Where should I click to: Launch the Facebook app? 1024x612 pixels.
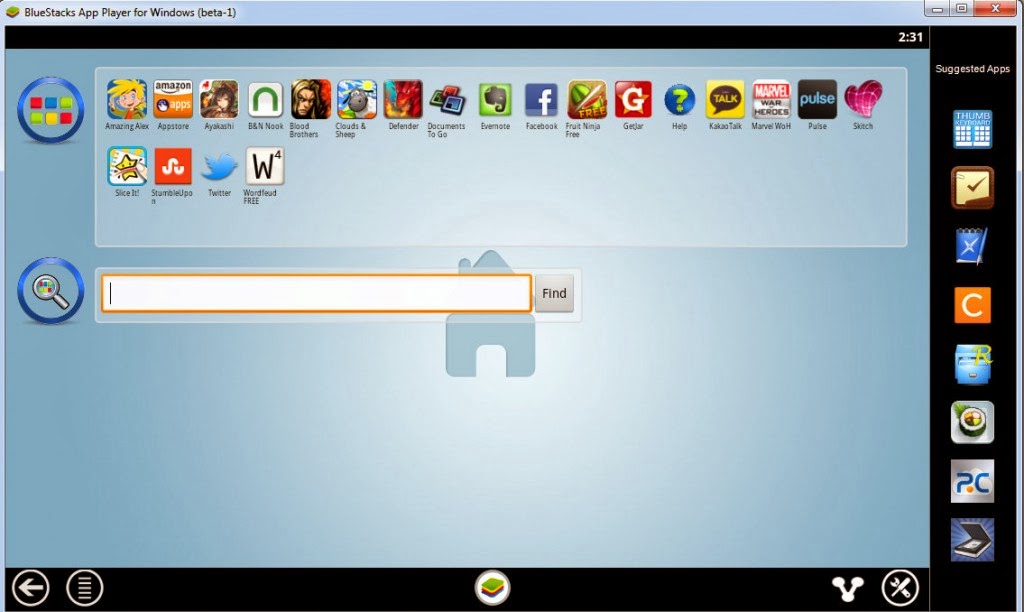pos(541,99)
